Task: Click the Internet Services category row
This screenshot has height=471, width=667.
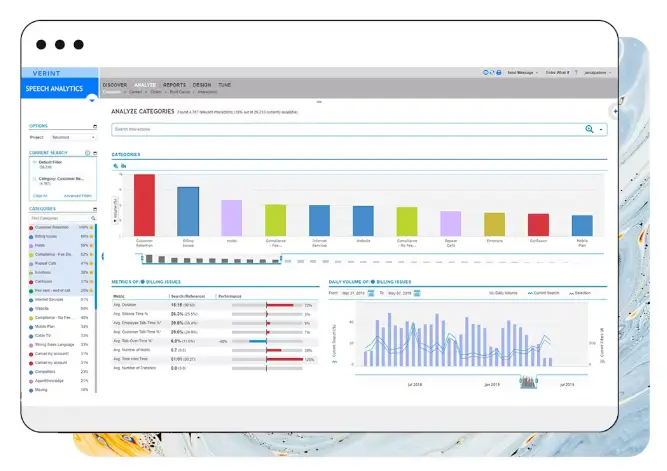Action: pyautogui.click(x=59, y=300)
